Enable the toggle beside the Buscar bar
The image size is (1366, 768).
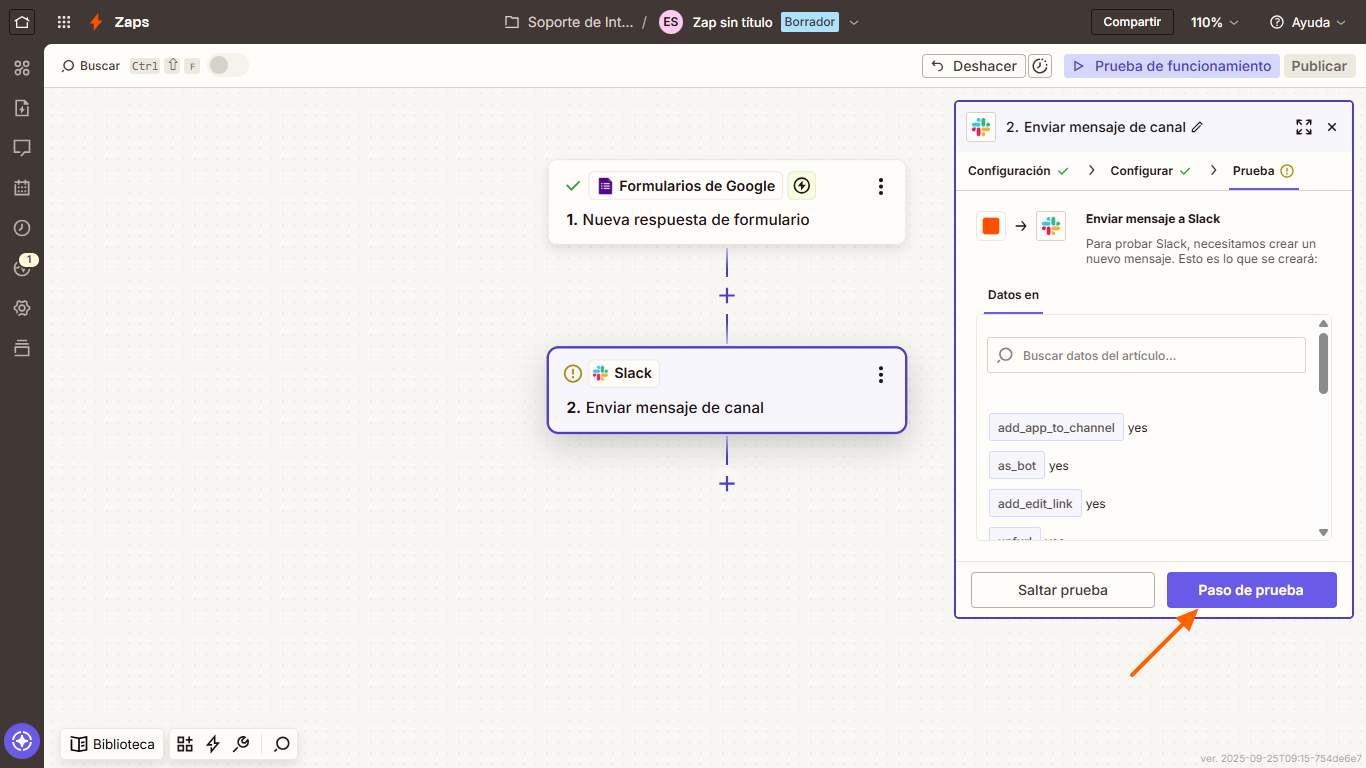point(227,64)
